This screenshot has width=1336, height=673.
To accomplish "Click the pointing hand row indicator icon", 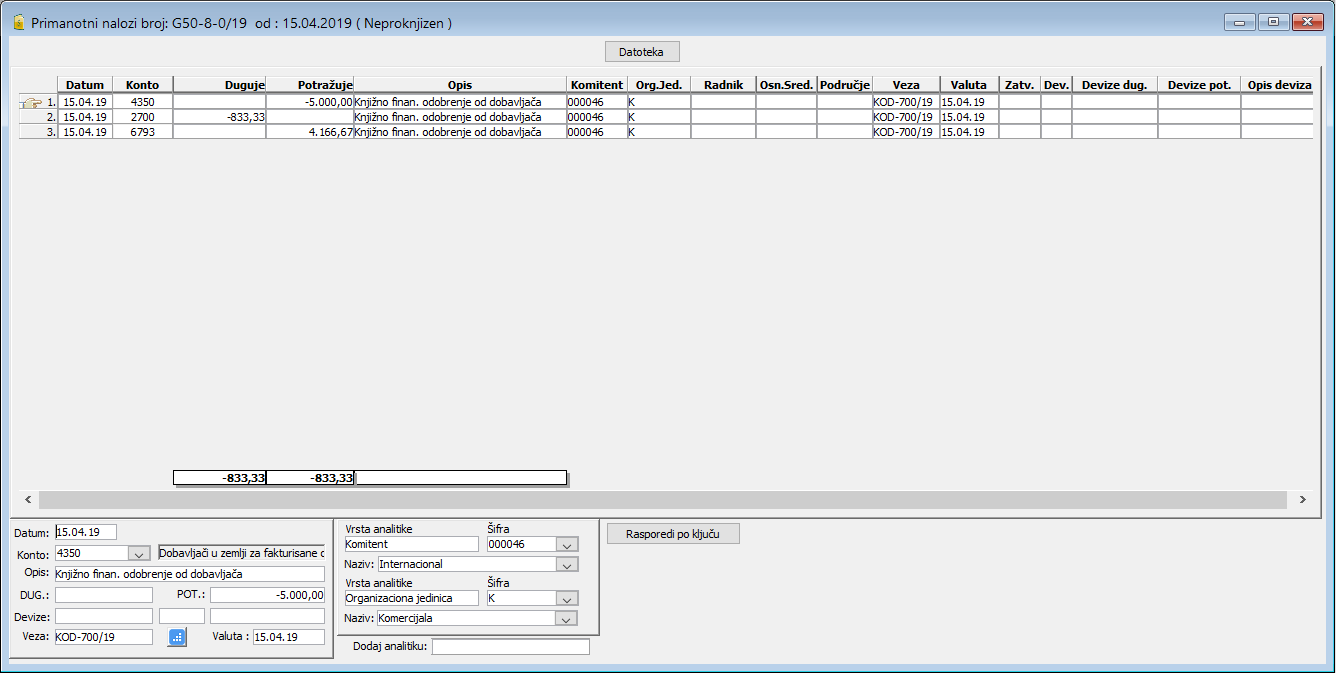I will coord(31,102).
